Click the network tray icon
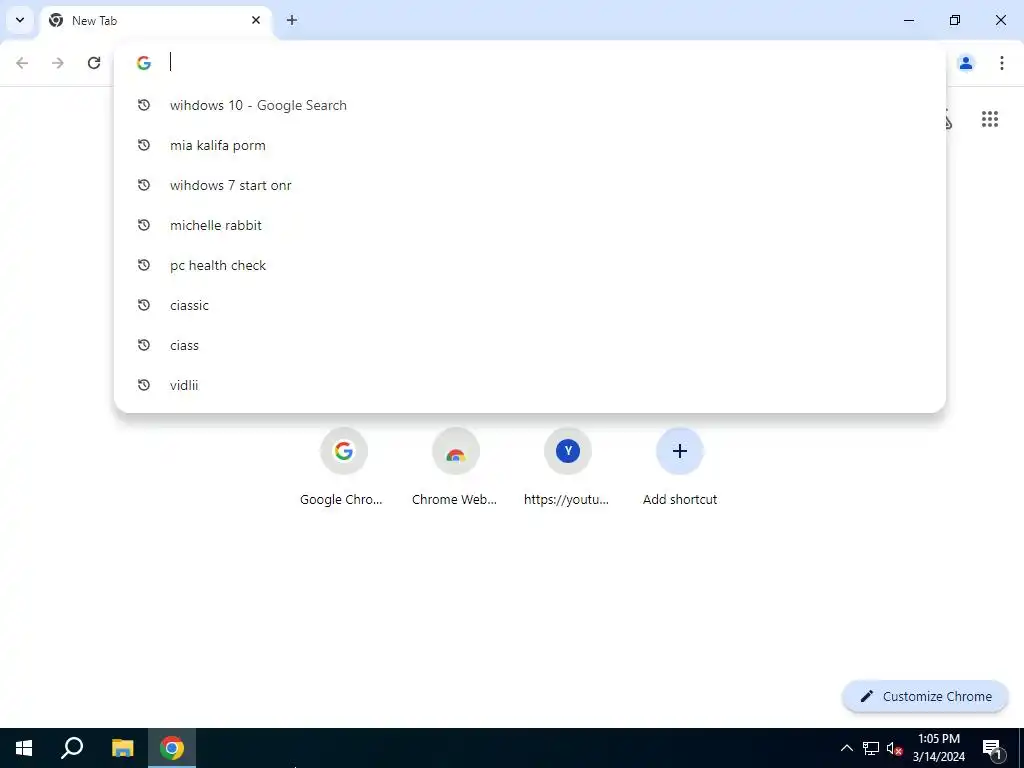 click(x=871, y=748)
